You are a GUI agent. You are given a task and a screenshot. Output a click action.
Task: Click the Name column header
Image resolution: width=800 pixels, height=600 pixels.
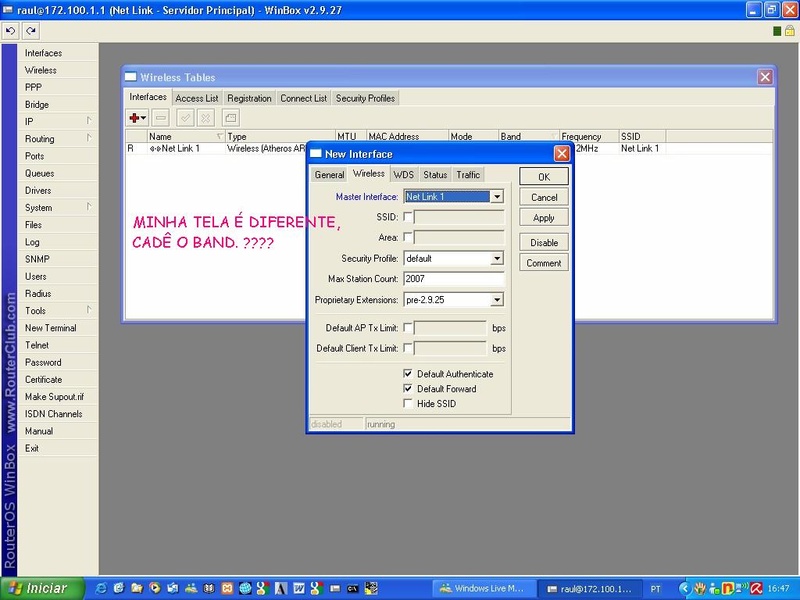point(186,136)
